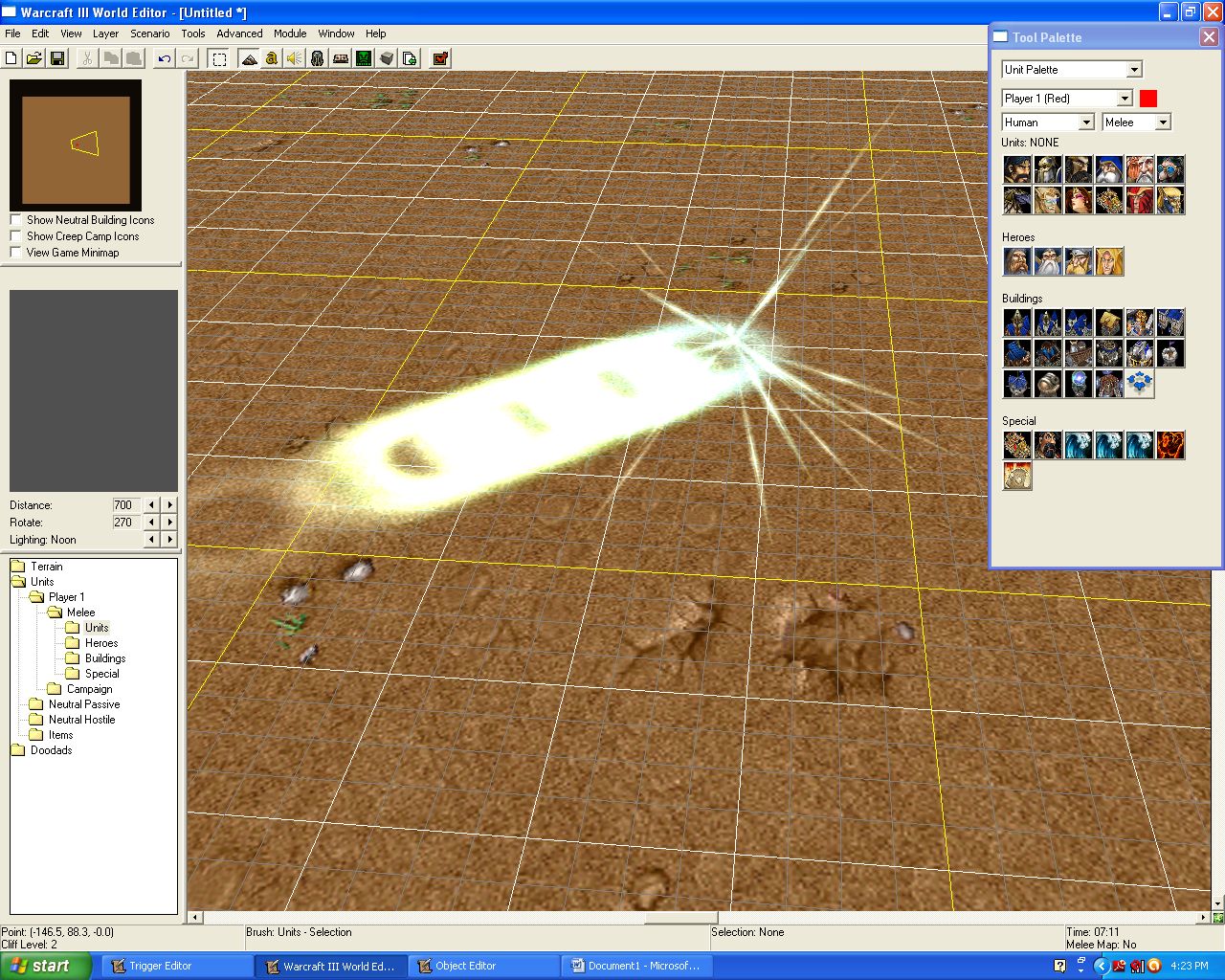Open the Scenario menu
This screenshot has height=980, width=1225.
(150, 33)
